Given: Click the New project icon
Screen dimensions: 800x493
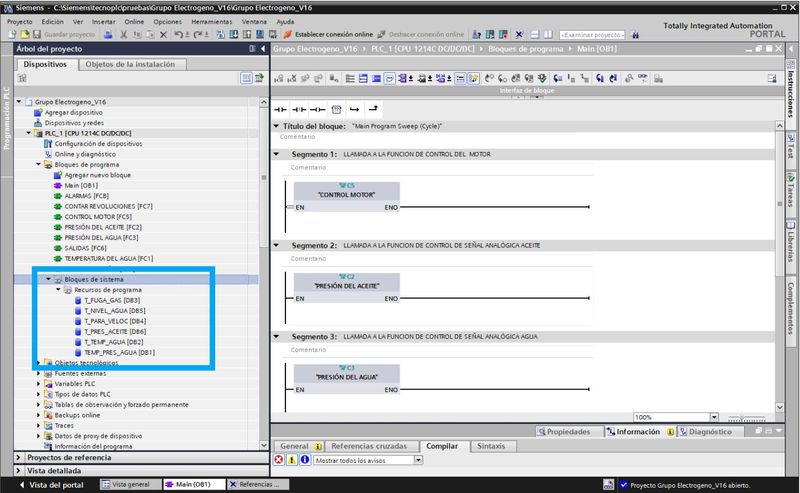Looking at the screenshot, I should [12, 34].
